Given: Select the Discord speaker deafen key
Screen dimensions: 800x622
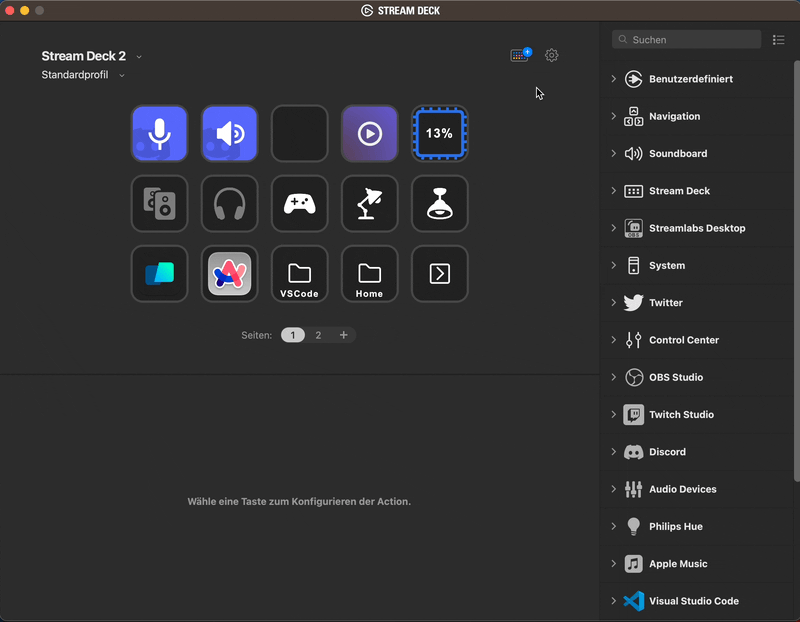Looking at the screenshot, I should click(x=230, y=134).
